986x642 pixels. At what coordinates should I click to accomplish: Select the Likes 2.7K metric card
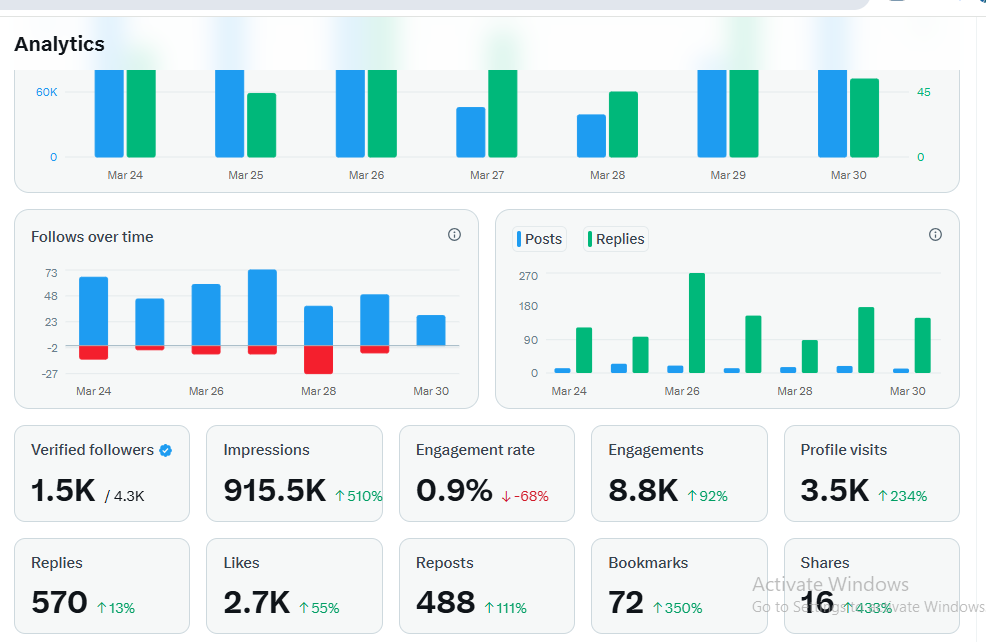(x=294, y=585)
